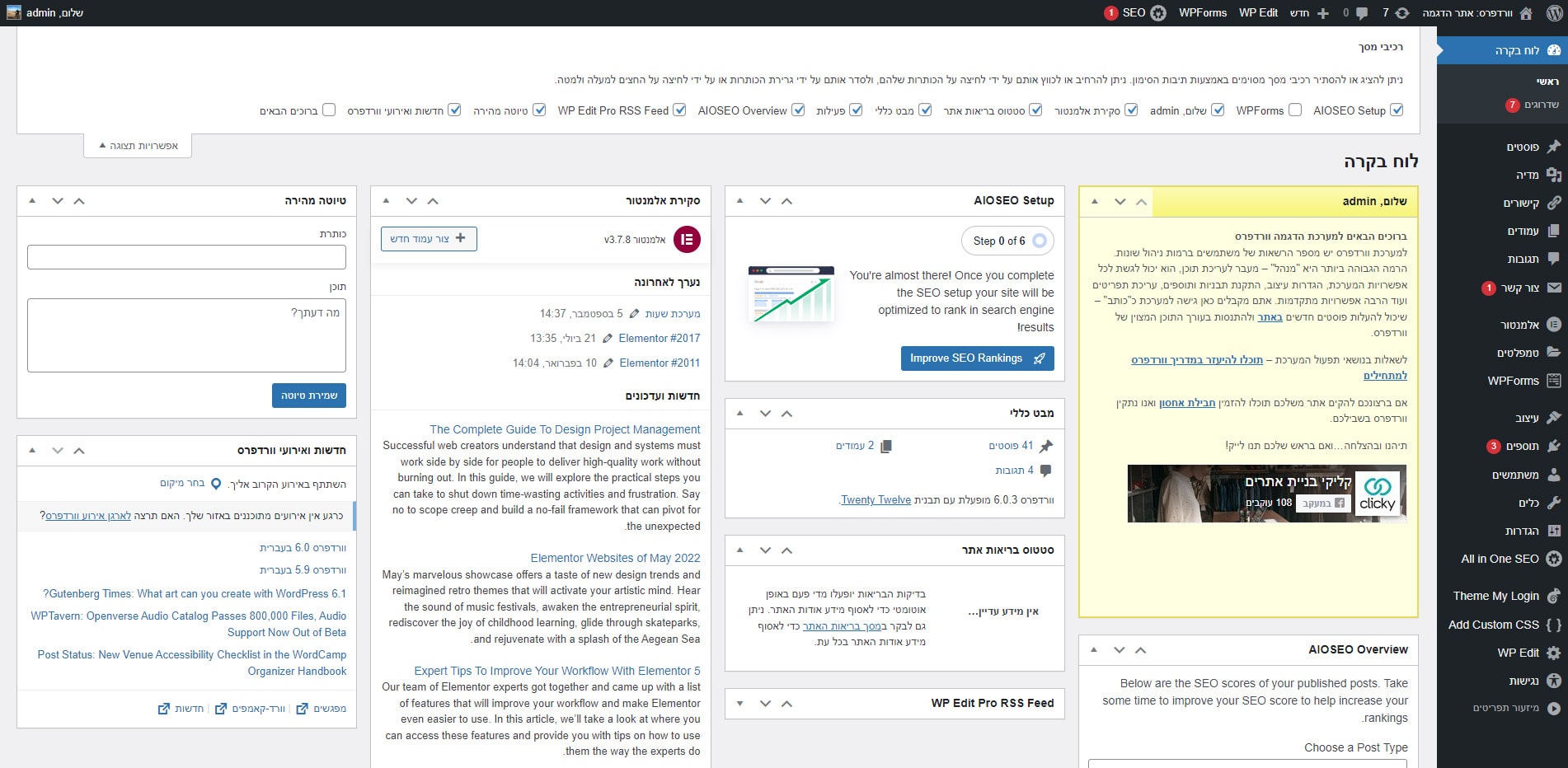Move the סקירת אלמנטור widget up
The image size is (1568, 768).
(x=433, y=200)
